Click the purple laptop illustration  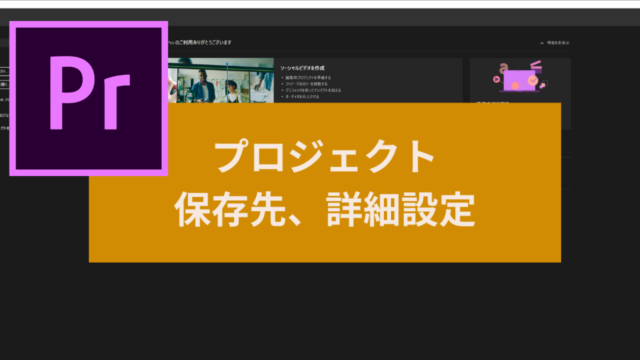pyautogui.click(x=519, y=81)
